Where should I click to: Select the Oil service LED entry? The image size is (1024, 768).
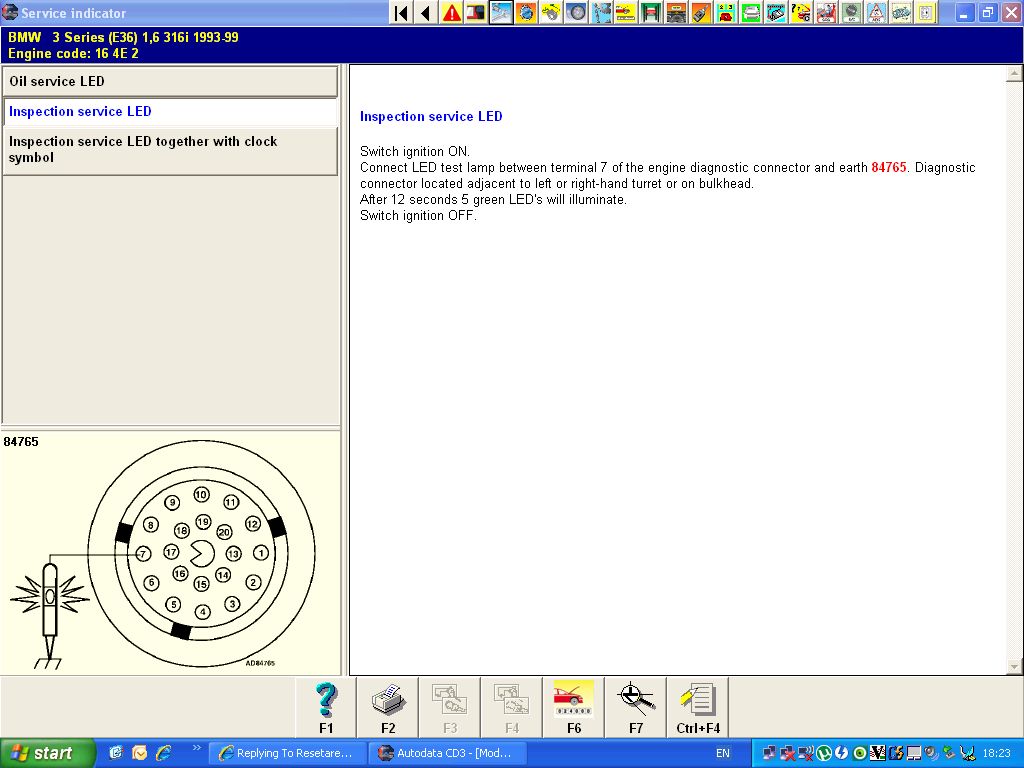pos(170,82)
